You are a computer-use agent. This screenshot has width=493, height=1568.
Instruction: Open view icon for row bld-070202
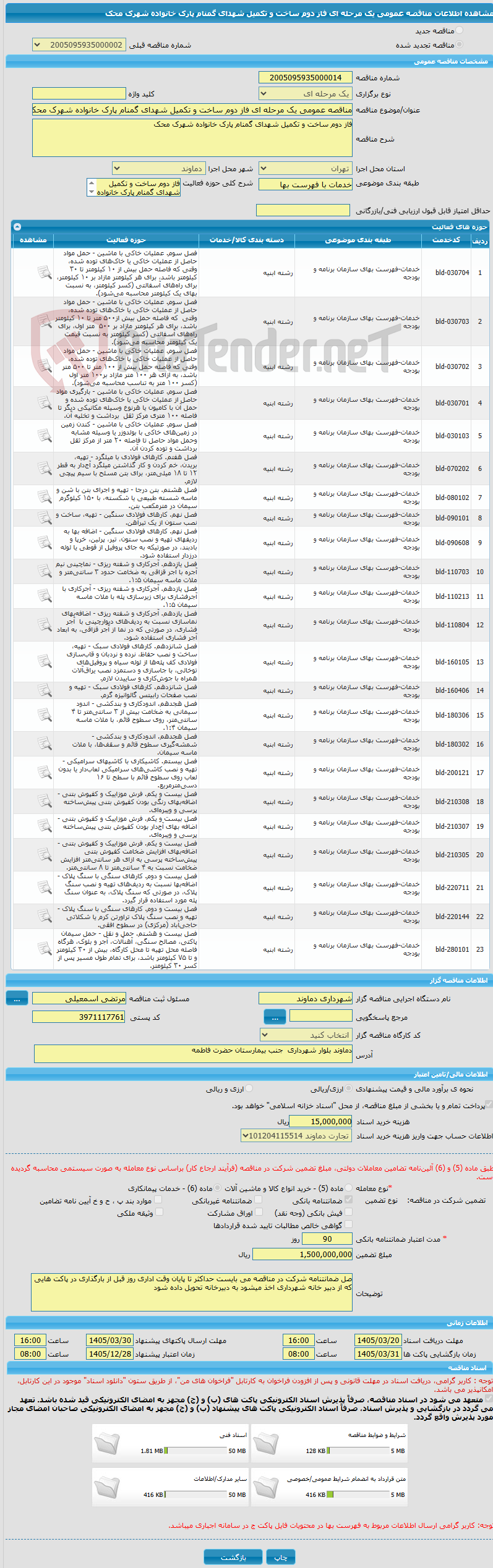[x=45, y=468]
